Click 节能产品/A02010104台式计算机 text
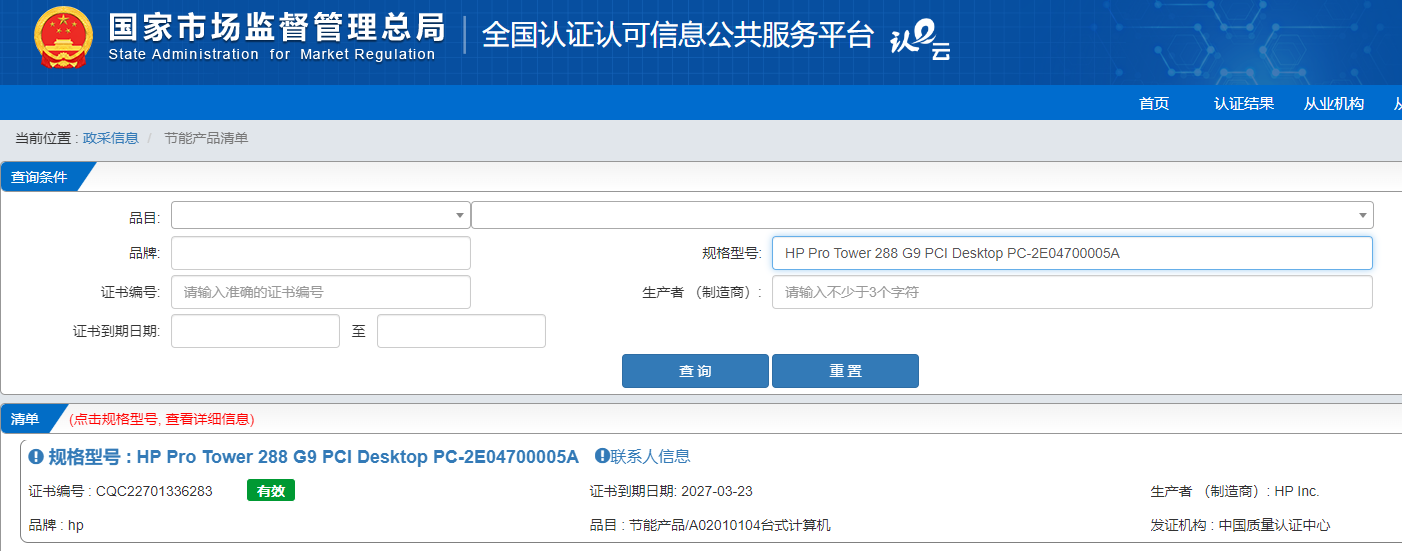The height and width of the screenshot is (551, 1402). click(729, 525)
